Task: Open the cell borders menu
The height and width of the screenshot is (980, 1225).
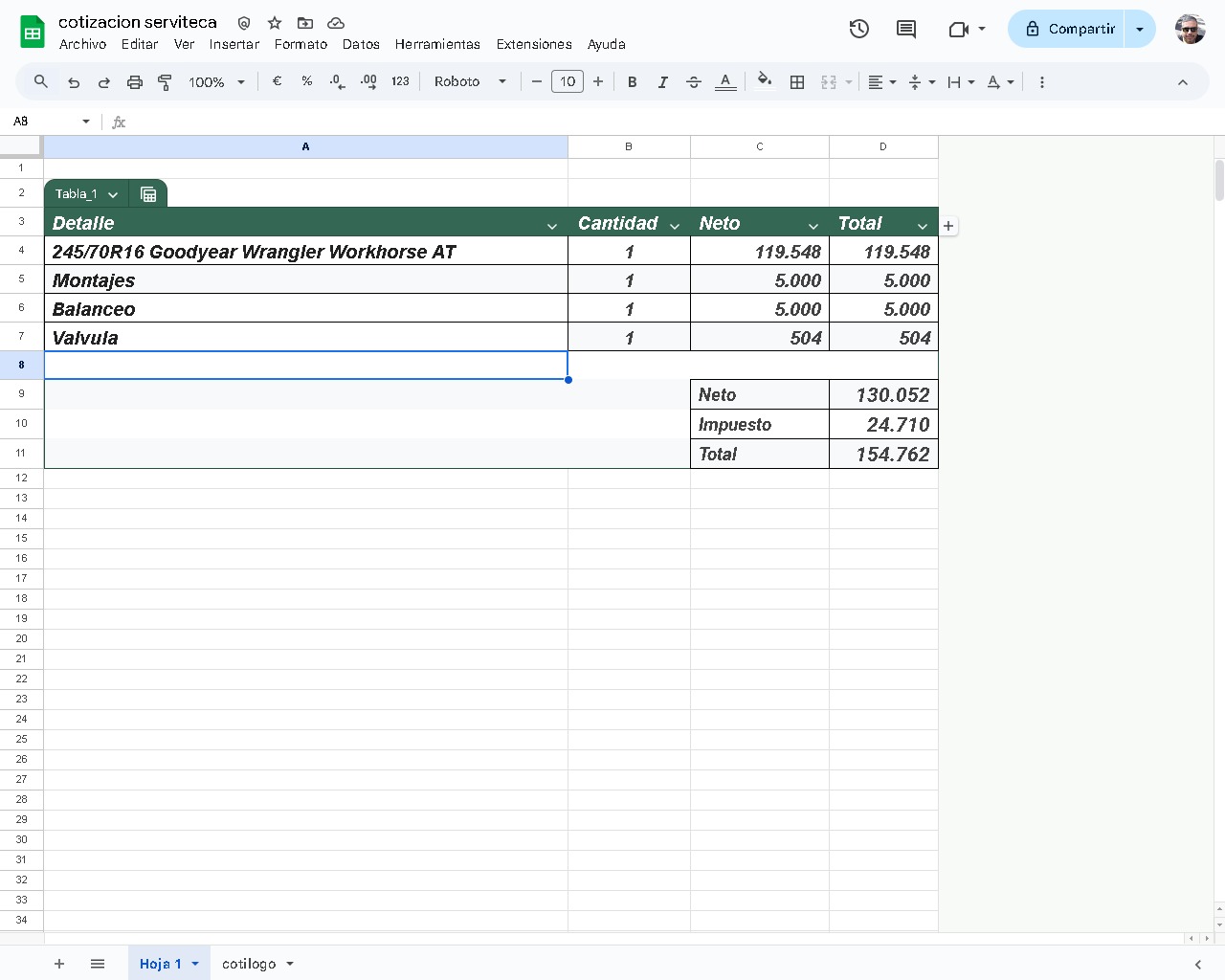Action: (x=797, y=82)
